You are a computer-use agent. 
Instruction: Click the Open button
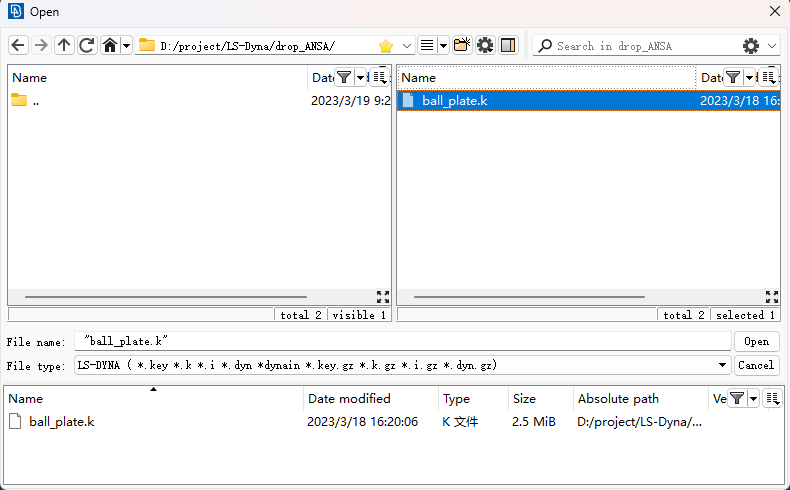[756, 342]
